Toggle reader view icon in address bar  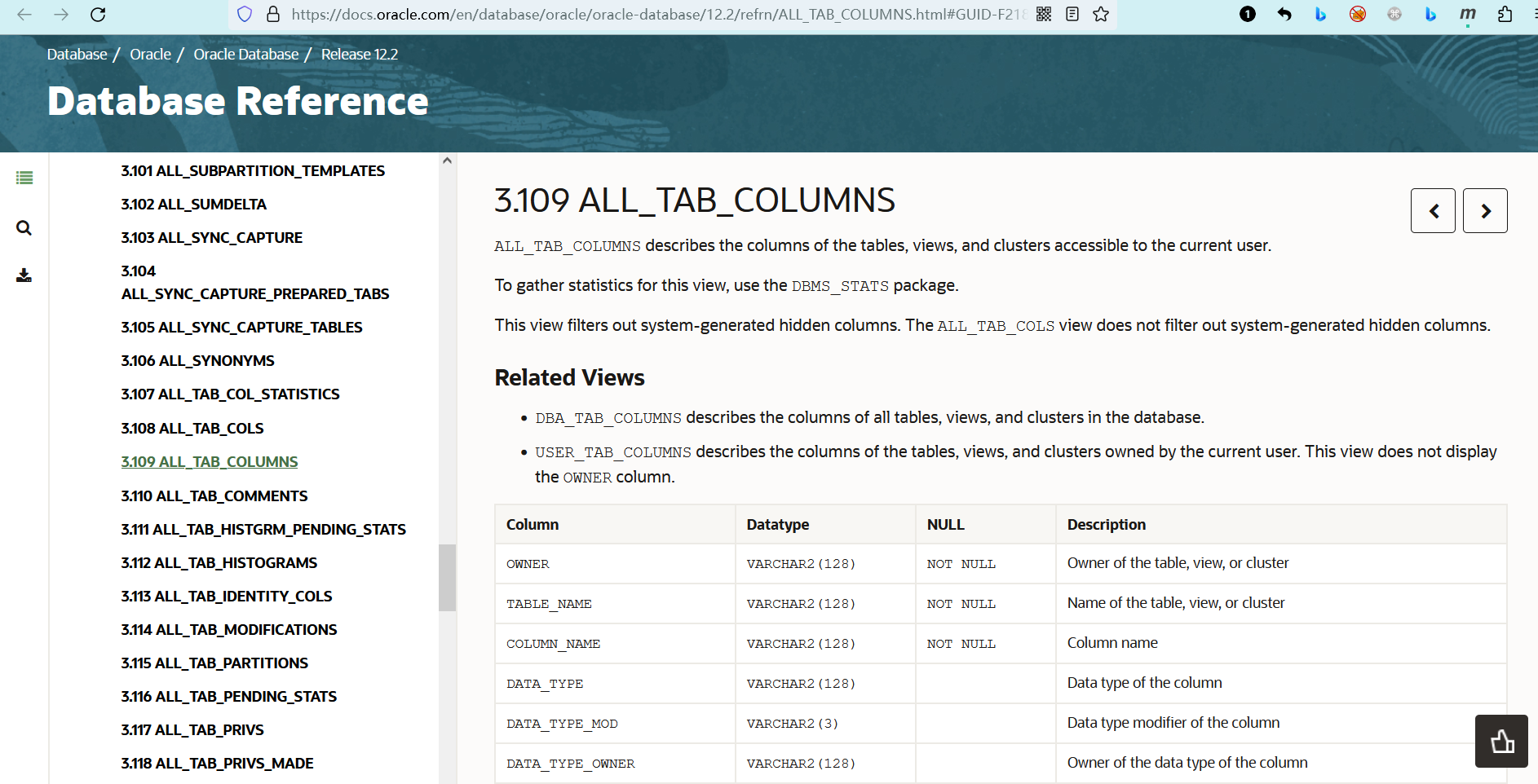coord(1072,15)
